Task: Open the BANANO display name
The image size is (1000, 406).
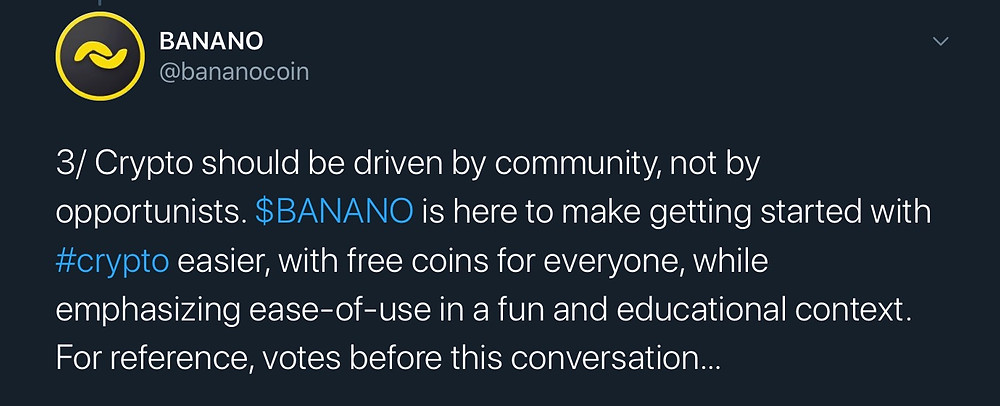Action: coord(210,41)
